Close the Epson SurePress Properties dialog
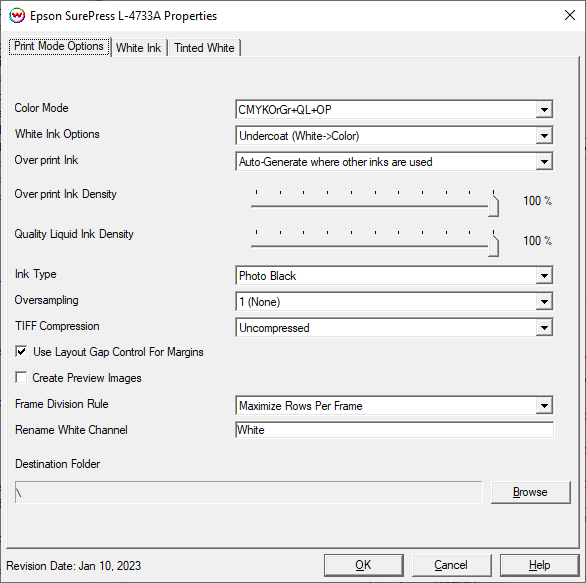Viewport: 586px width, 583px height. click(570, 15)
